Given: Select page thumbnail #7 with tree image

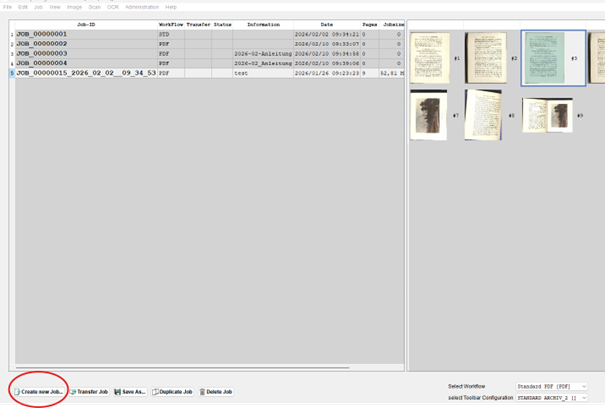Looking at the screenshot, I should coord(428,114).
